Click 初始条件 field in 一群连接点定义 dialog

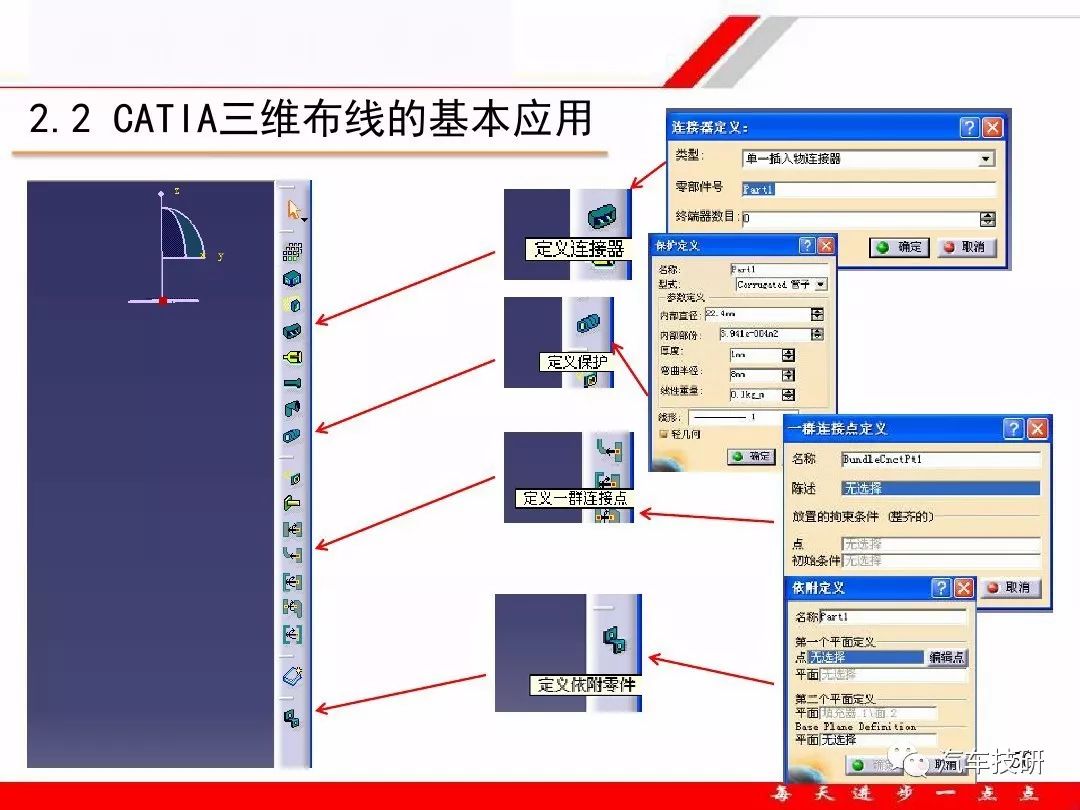coord(941,561)
